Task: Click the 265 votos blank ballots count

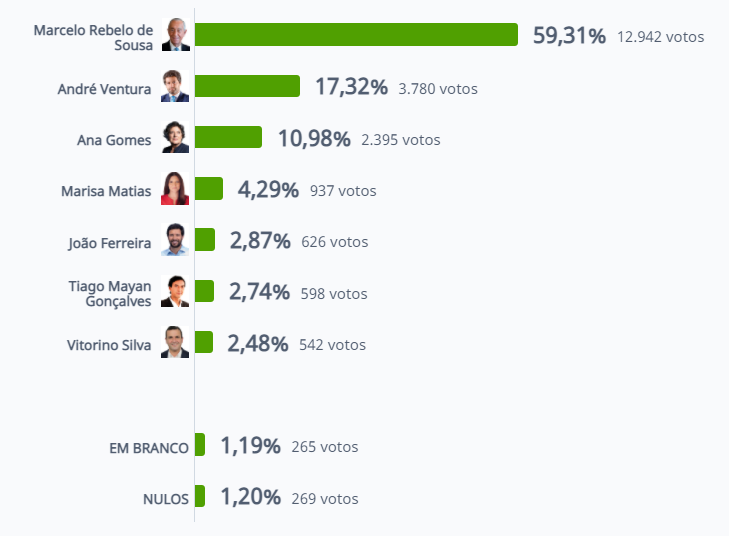Action: [x=325, y=447]
